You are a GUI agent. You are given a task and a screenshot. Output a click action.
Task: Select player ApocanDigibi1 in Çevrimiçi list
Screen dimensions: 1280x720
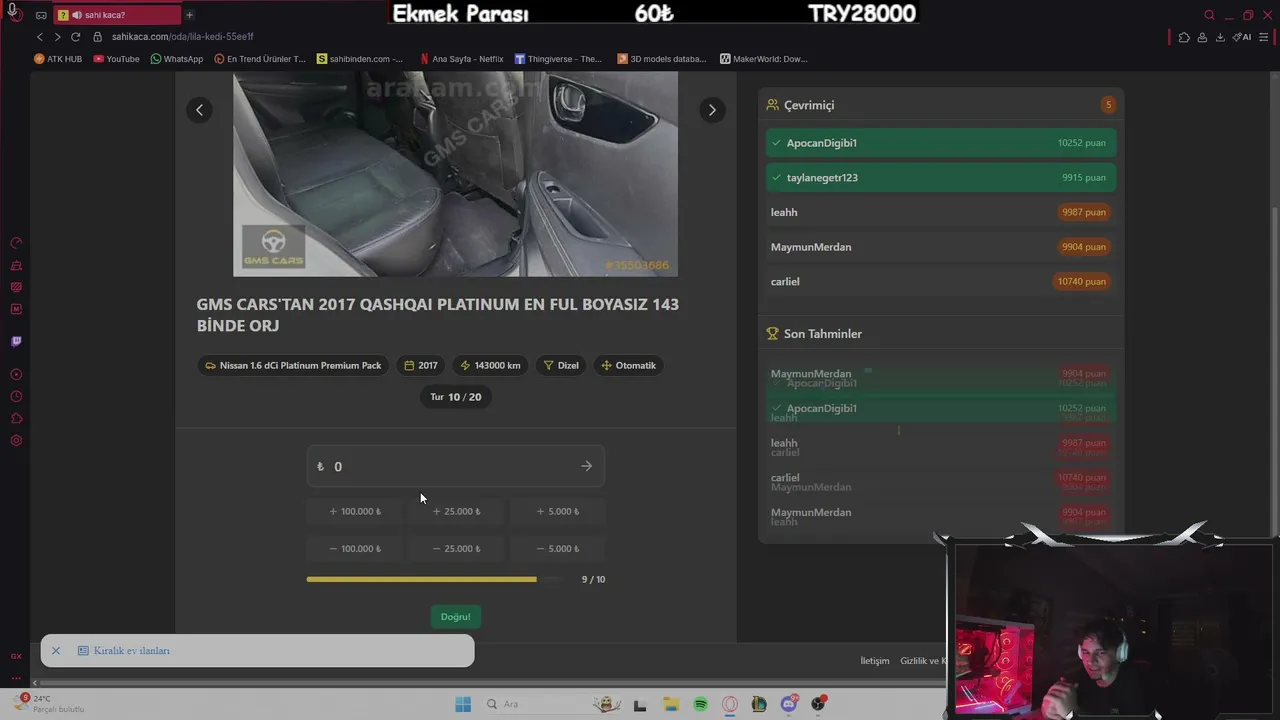point(941,143)
